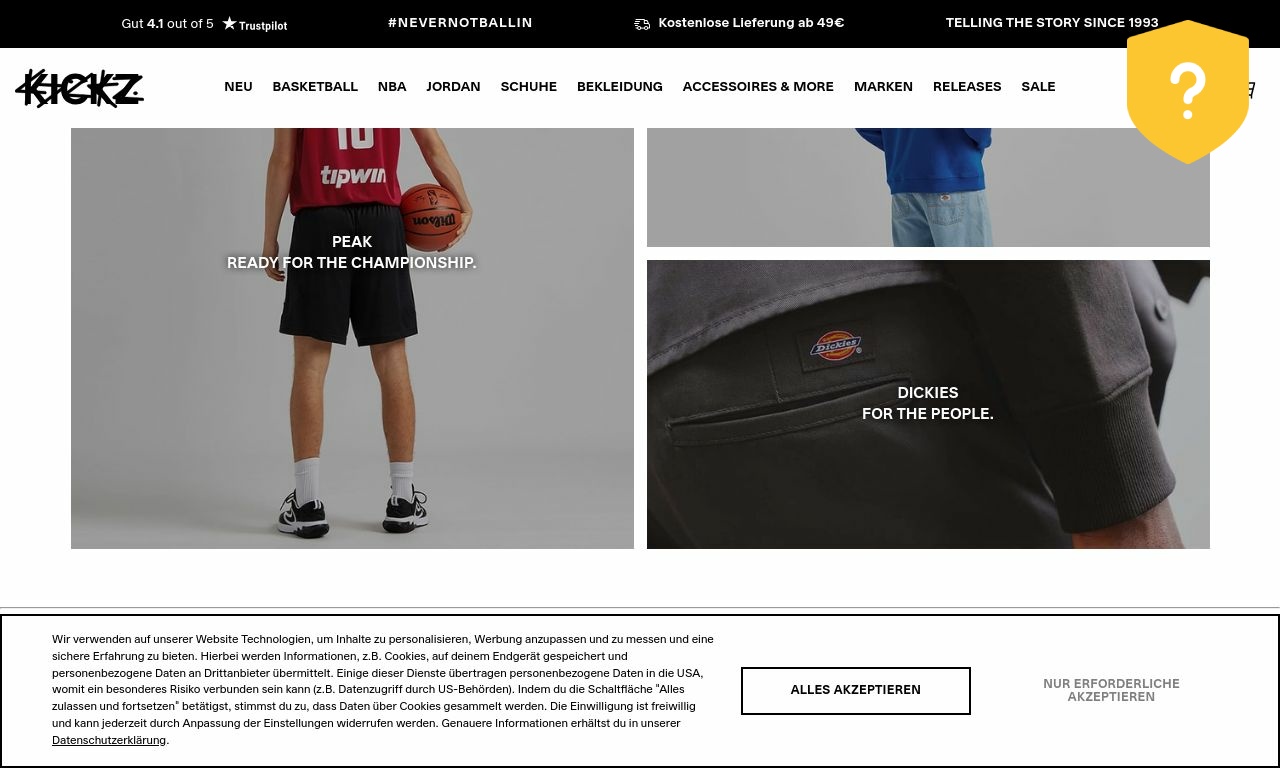Click the Trustpilot star icon
This screenshot has height=768, width=1280.
click(229, 23)
